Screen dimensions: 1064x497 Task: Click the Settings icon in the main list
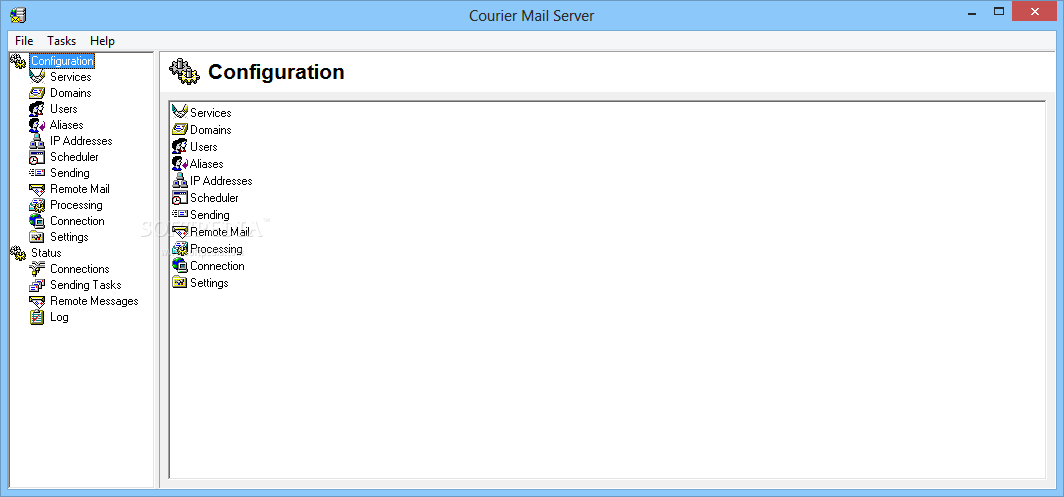pyautogui.click(x=180, y=282)
